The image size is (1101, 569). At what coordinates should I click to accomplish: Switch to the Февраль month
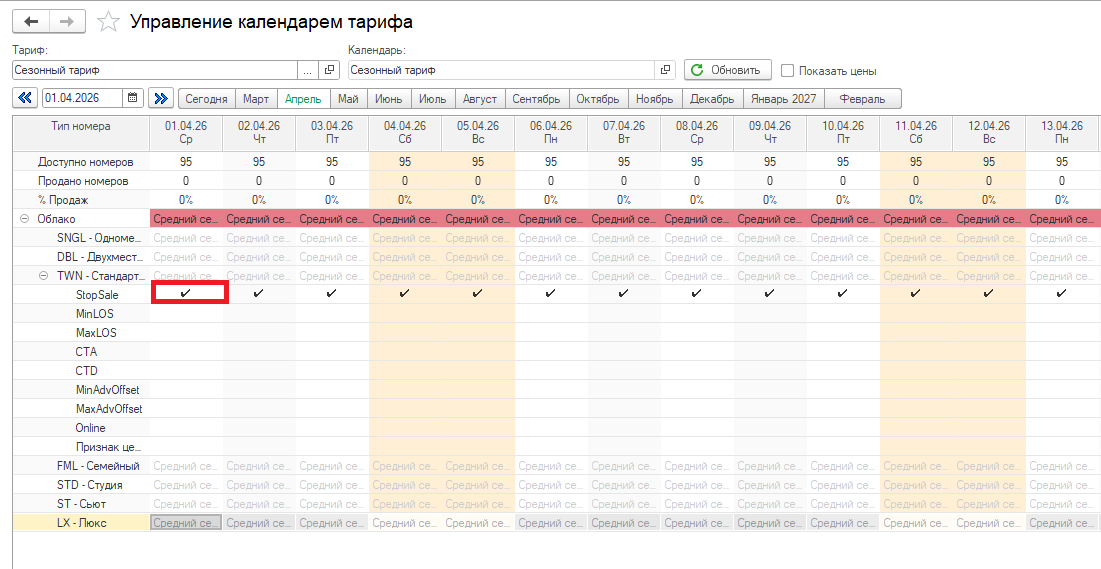[862, 99]
